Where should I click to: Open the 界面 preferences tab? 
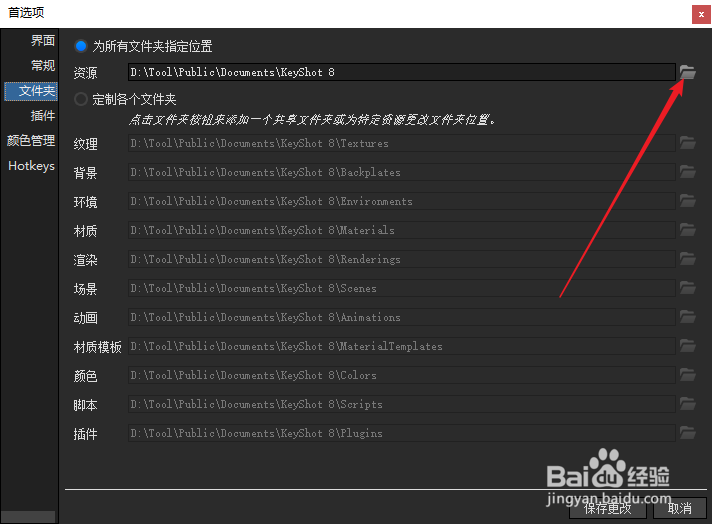(43, 40)
